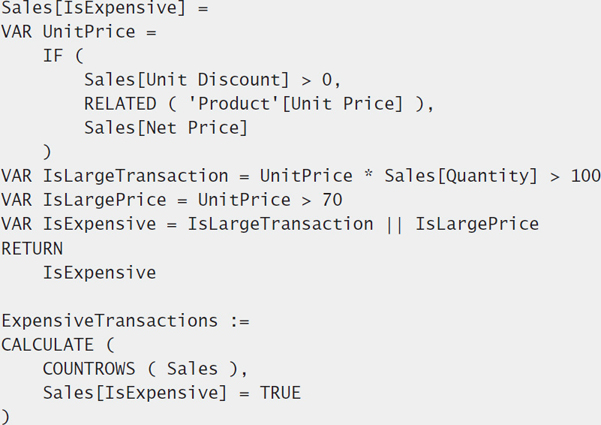Screen dimensions: 601x425
Task: Click closing parenthesis of IF block
Action: [x=47, y=152]
